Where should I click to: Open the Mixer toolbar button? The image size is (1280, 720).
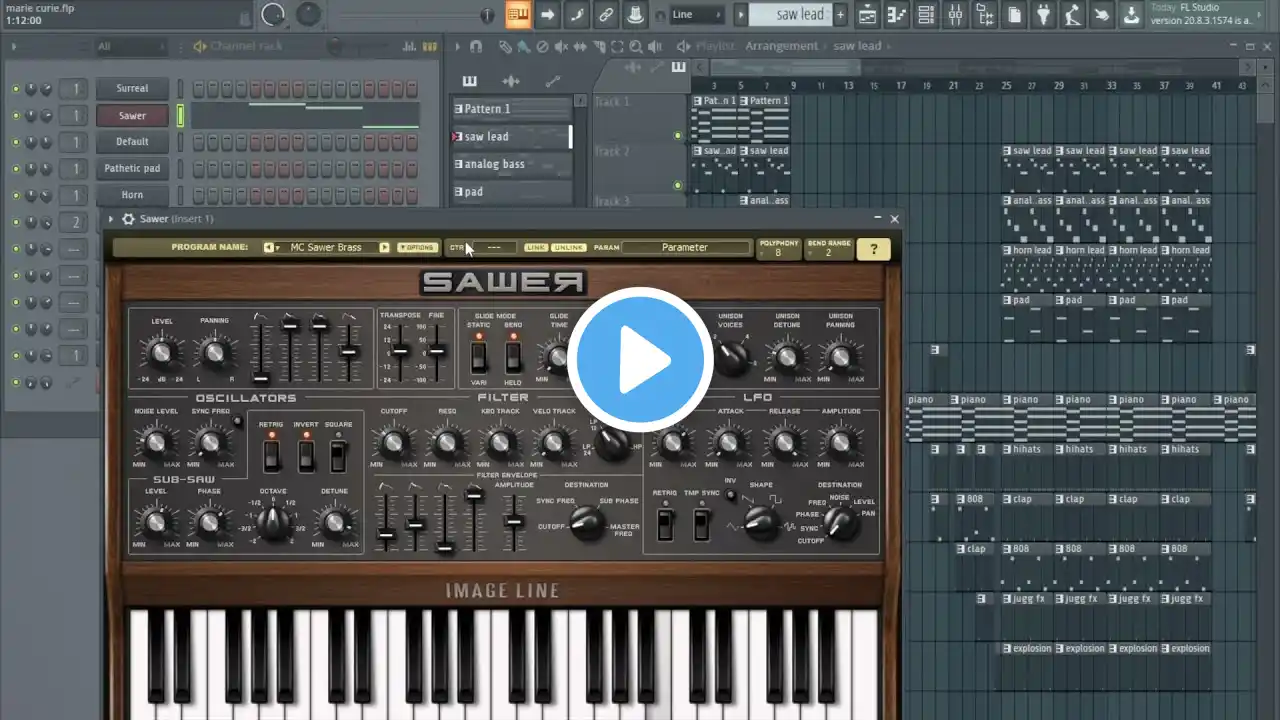[x=955, y=14]
